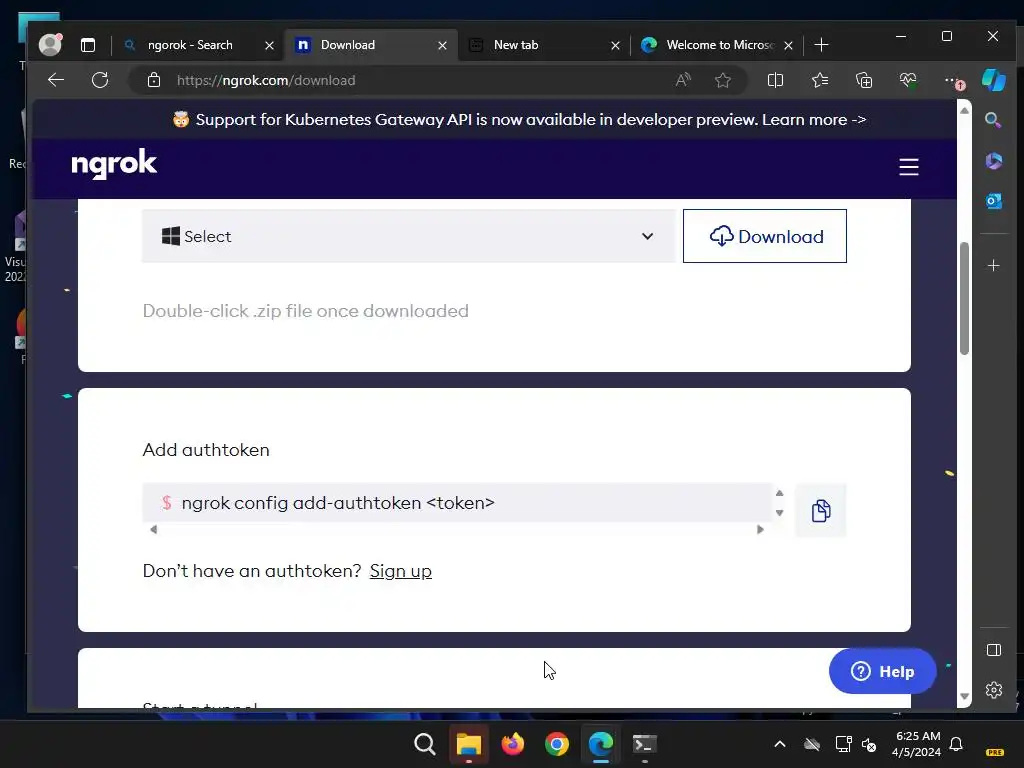
Task: Open Microsoft 365 sidebar icon
Action: [x=993, y=161]
